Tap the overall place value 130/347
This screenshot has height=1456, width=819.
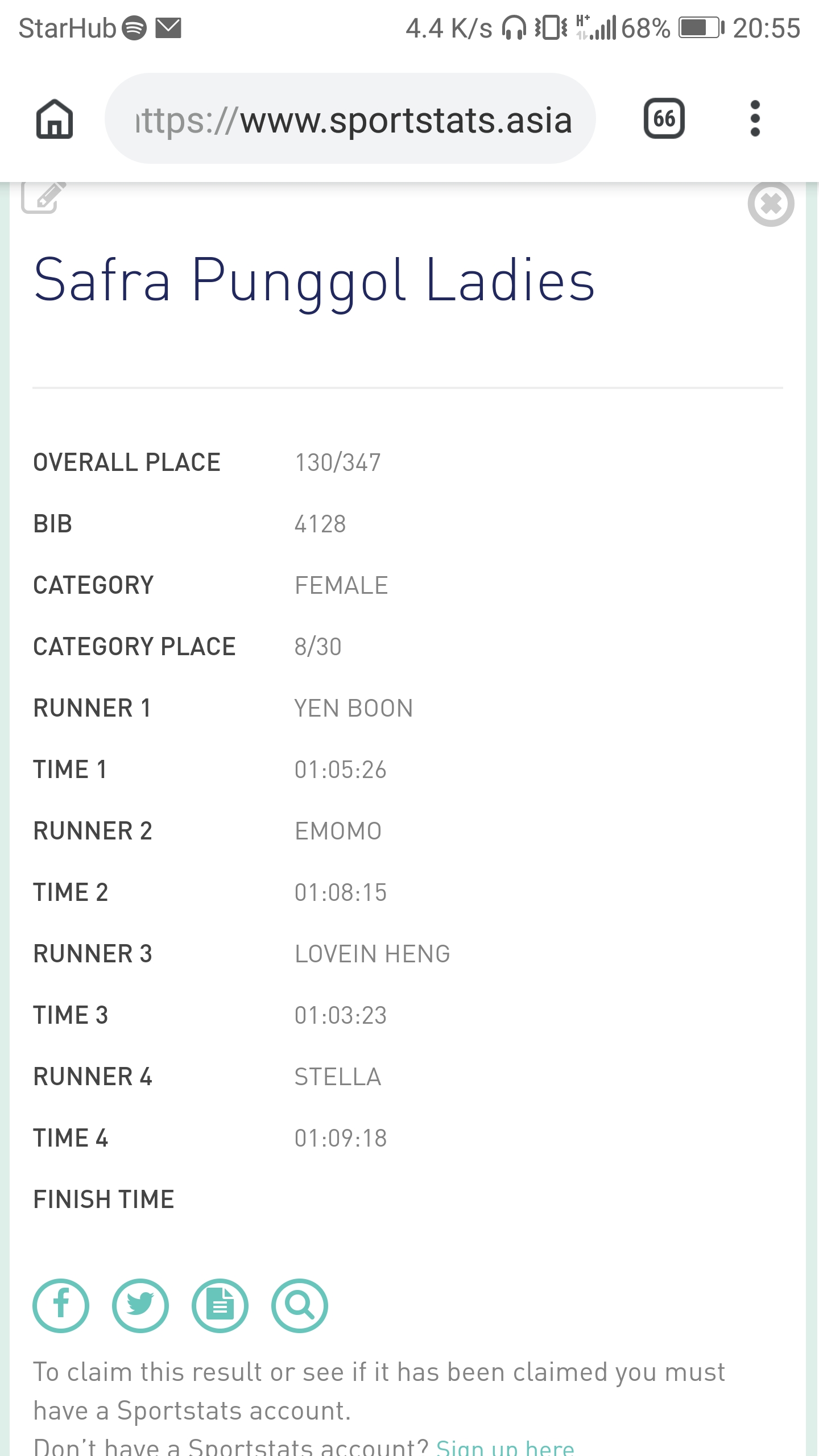point(337,462)
